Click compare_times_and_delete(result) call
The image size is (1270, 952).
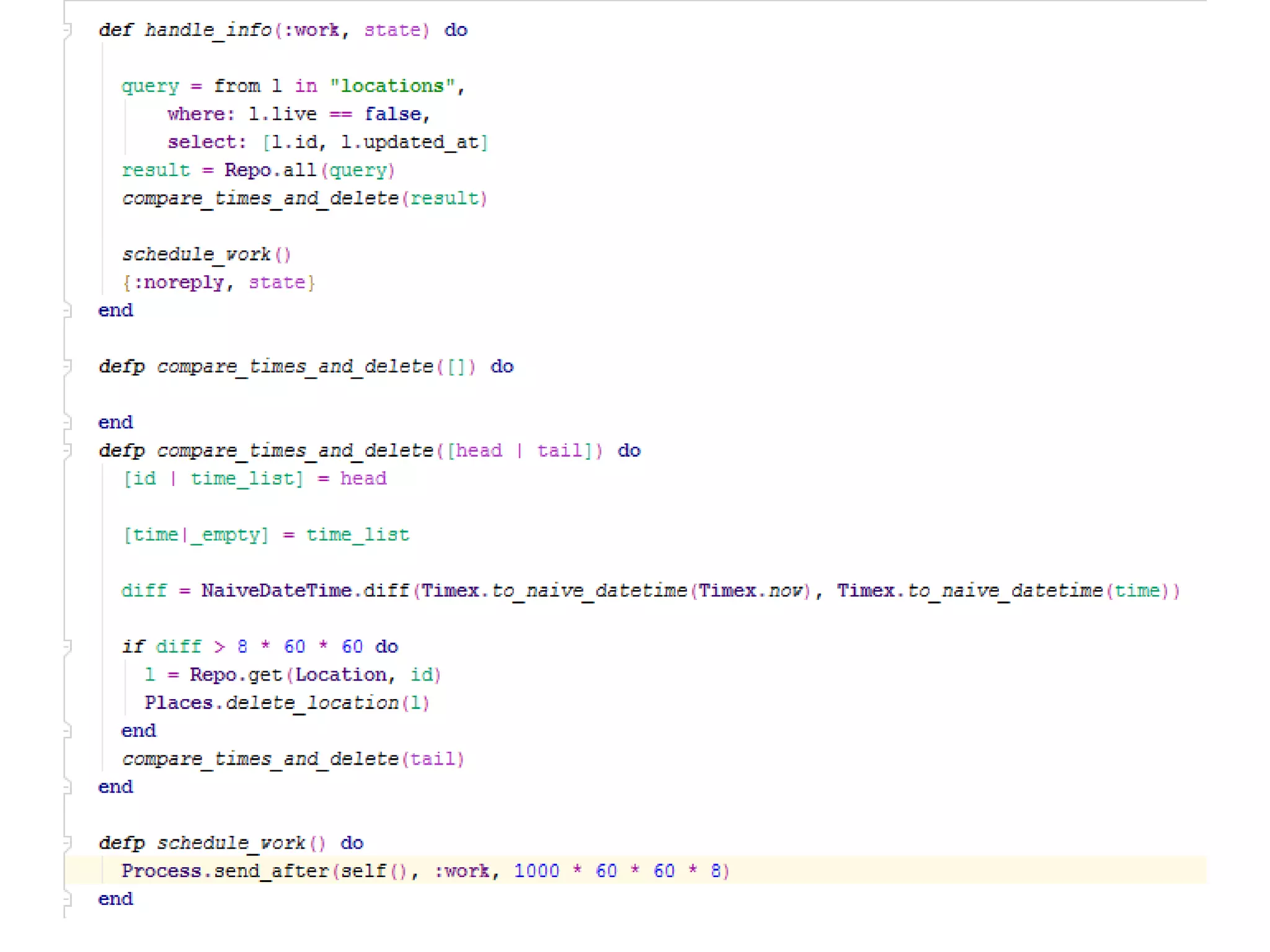coord(305,198)
